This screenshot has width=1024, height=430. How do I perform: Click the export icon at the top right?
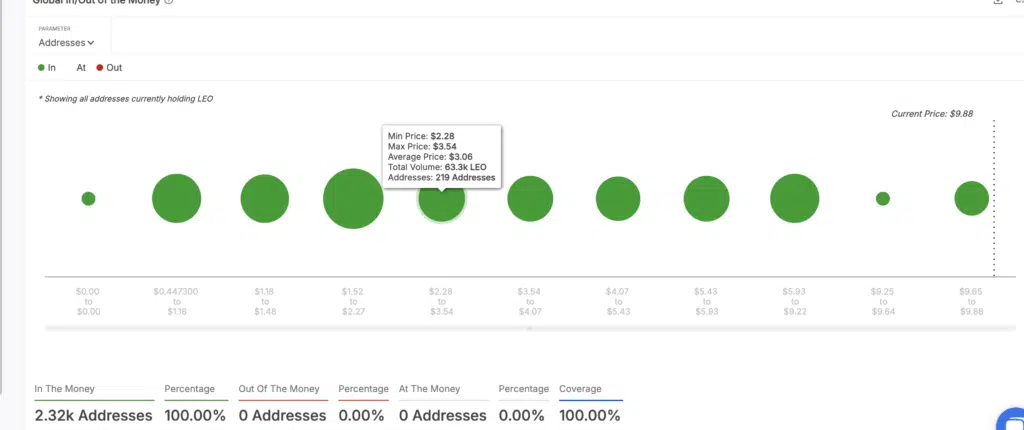click(997, 2)
